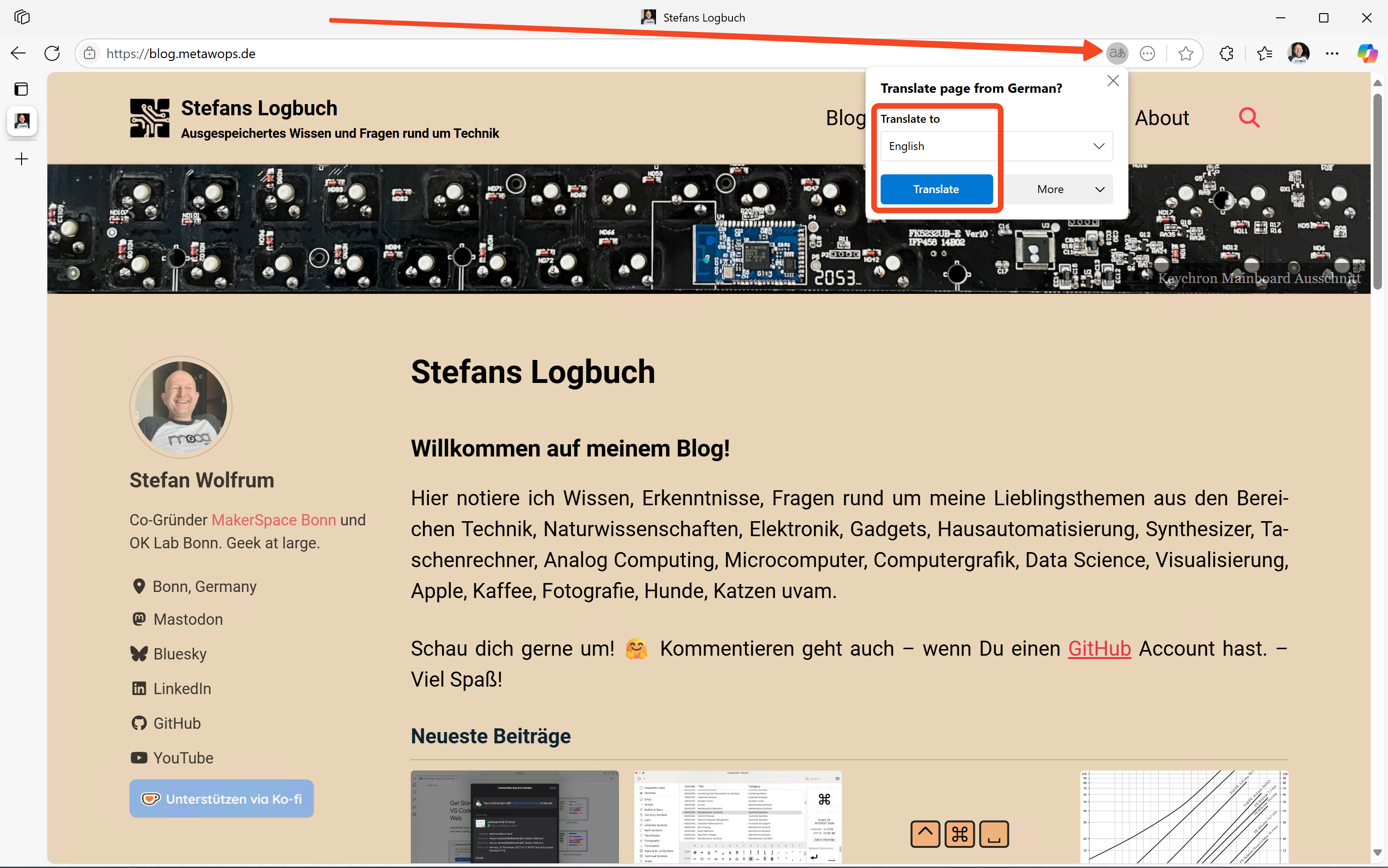Click the translate page icon in address bar
This screenshot has width=1388, height=868.
click(1117, 53)
